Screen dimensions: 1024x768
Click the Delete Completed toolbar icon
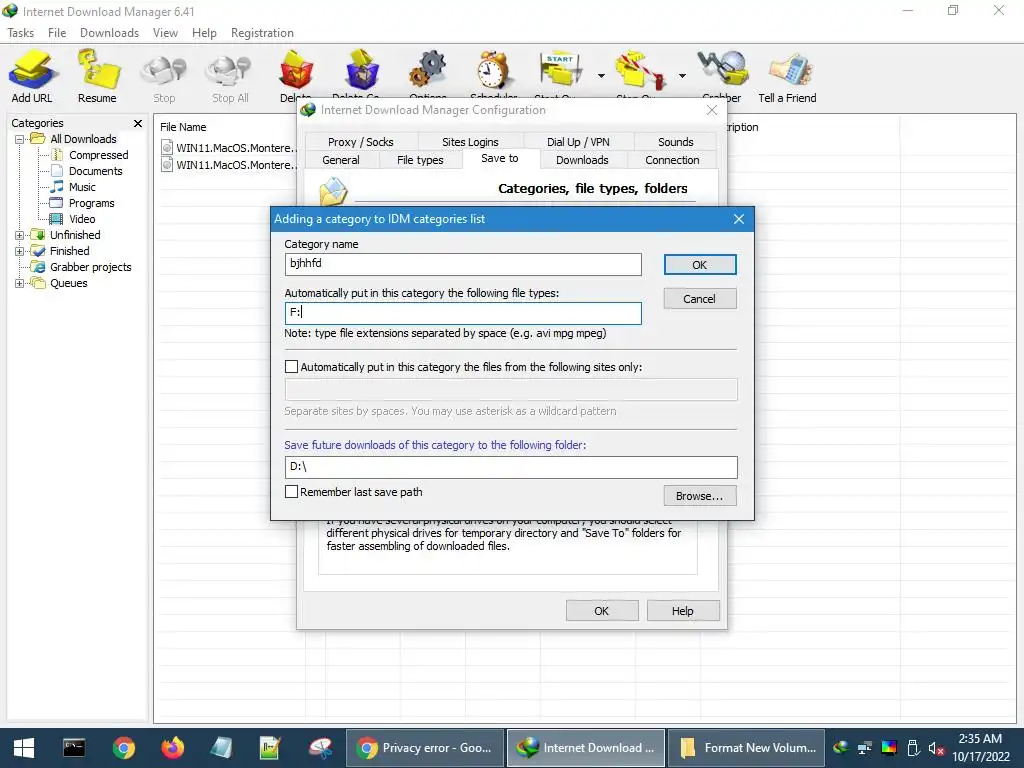(362, 76)
